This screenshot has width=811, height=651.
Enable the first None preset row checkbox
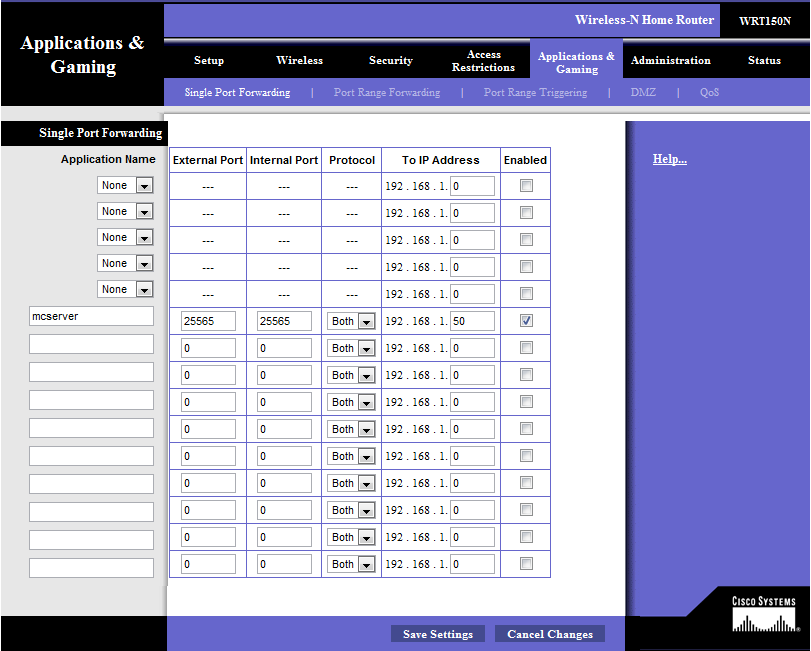[526, 186]
